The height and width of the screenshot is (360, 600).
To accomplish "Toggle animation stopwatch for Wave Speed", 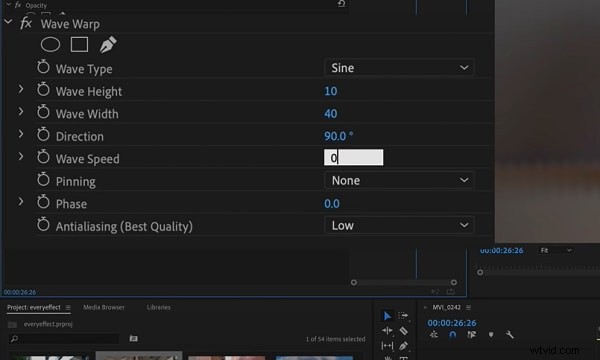I will coord(43,157).
